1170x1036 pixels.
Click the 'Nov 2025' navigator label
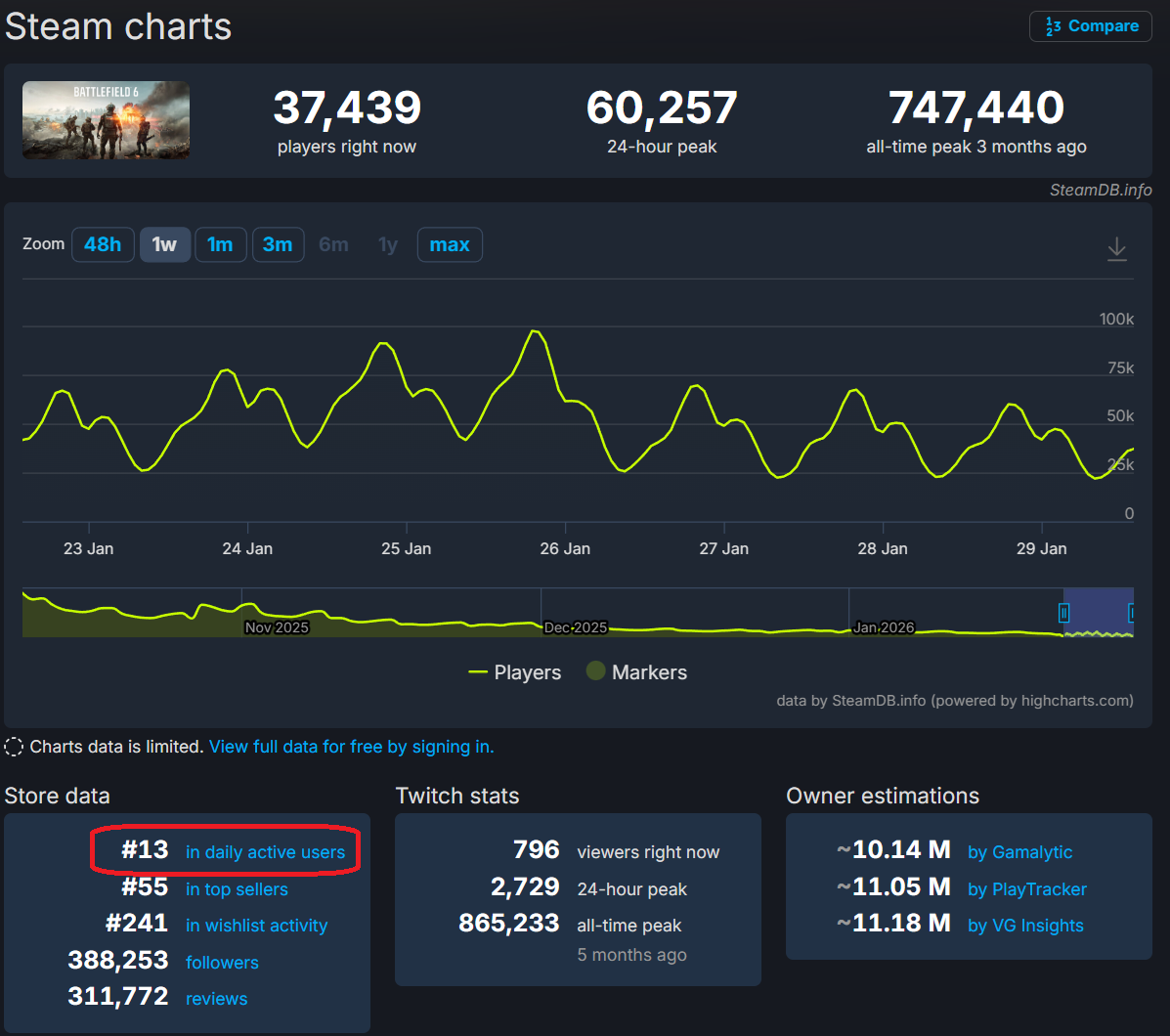point(277,628)
